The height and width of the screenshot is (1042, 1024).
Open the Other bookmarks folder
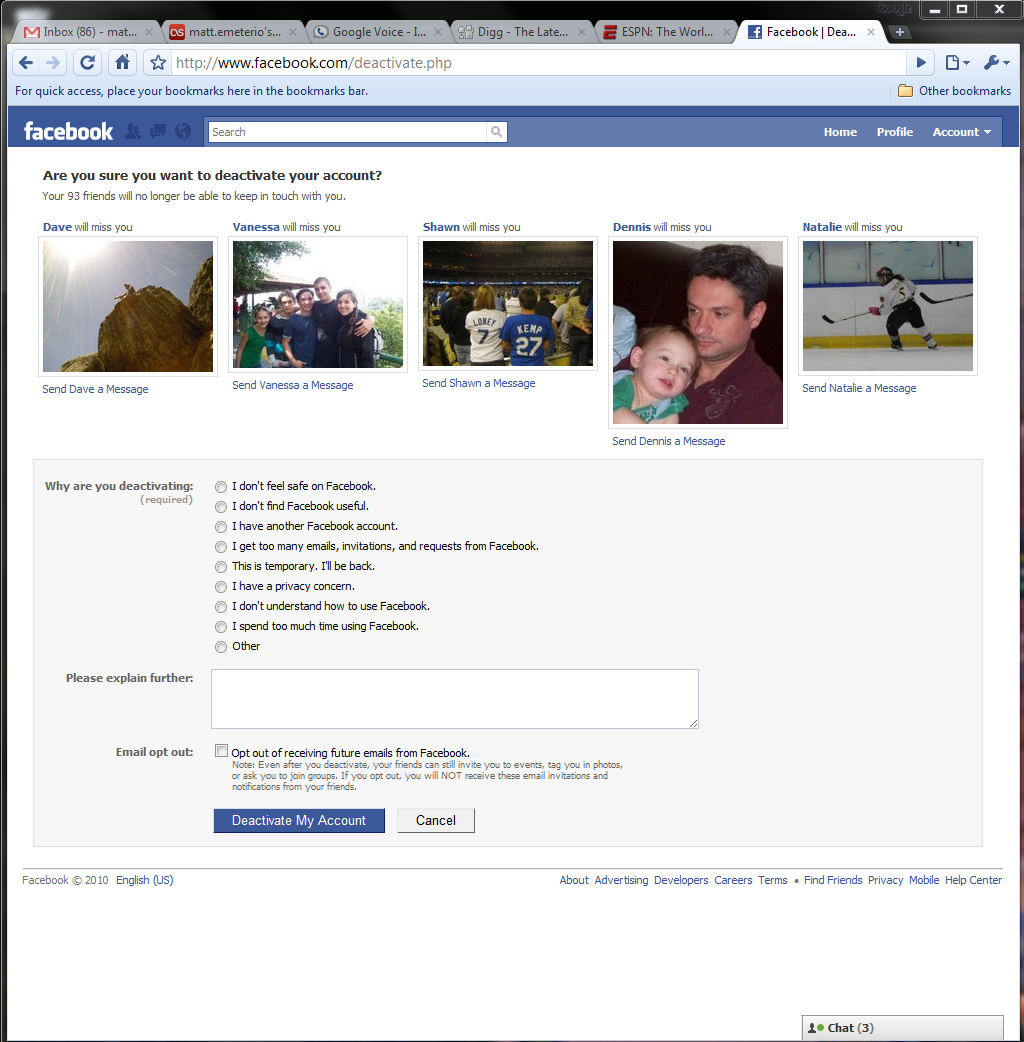click(x=954, y=91)
